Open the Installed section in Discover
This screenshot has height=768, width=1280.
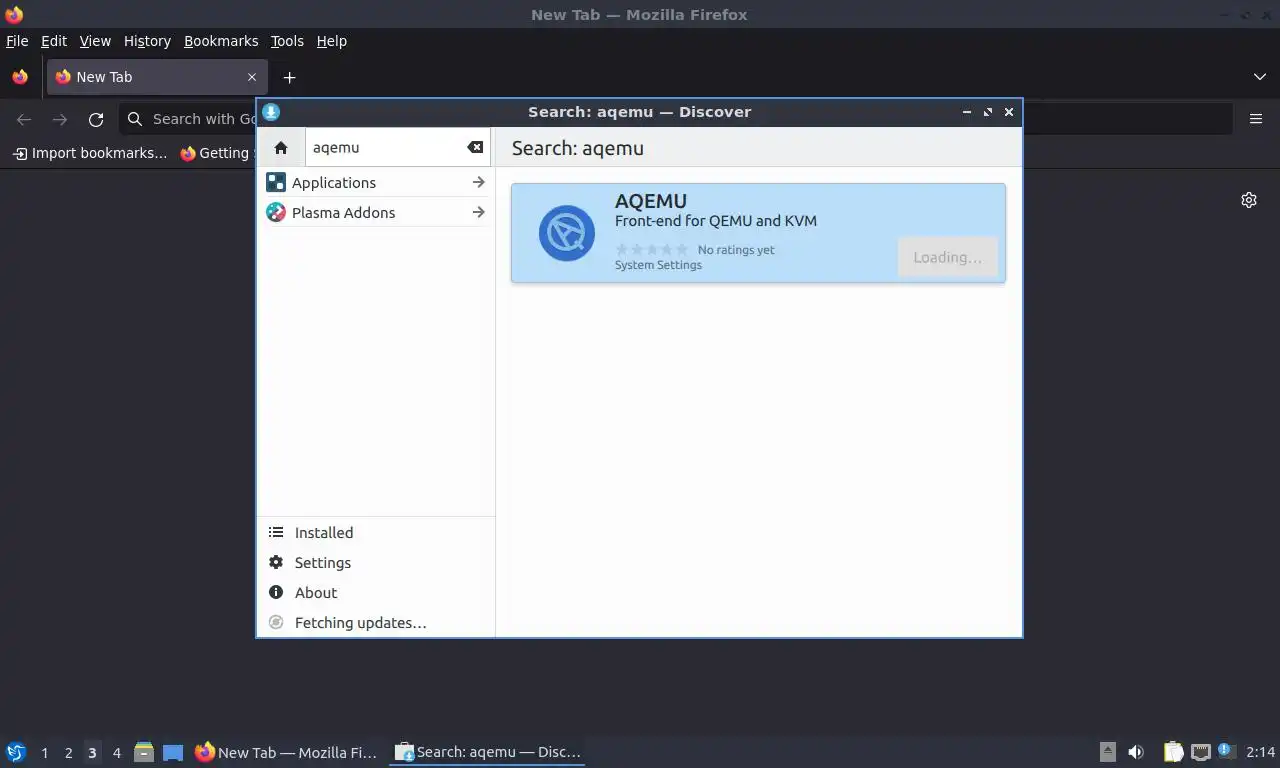(376, 532)
